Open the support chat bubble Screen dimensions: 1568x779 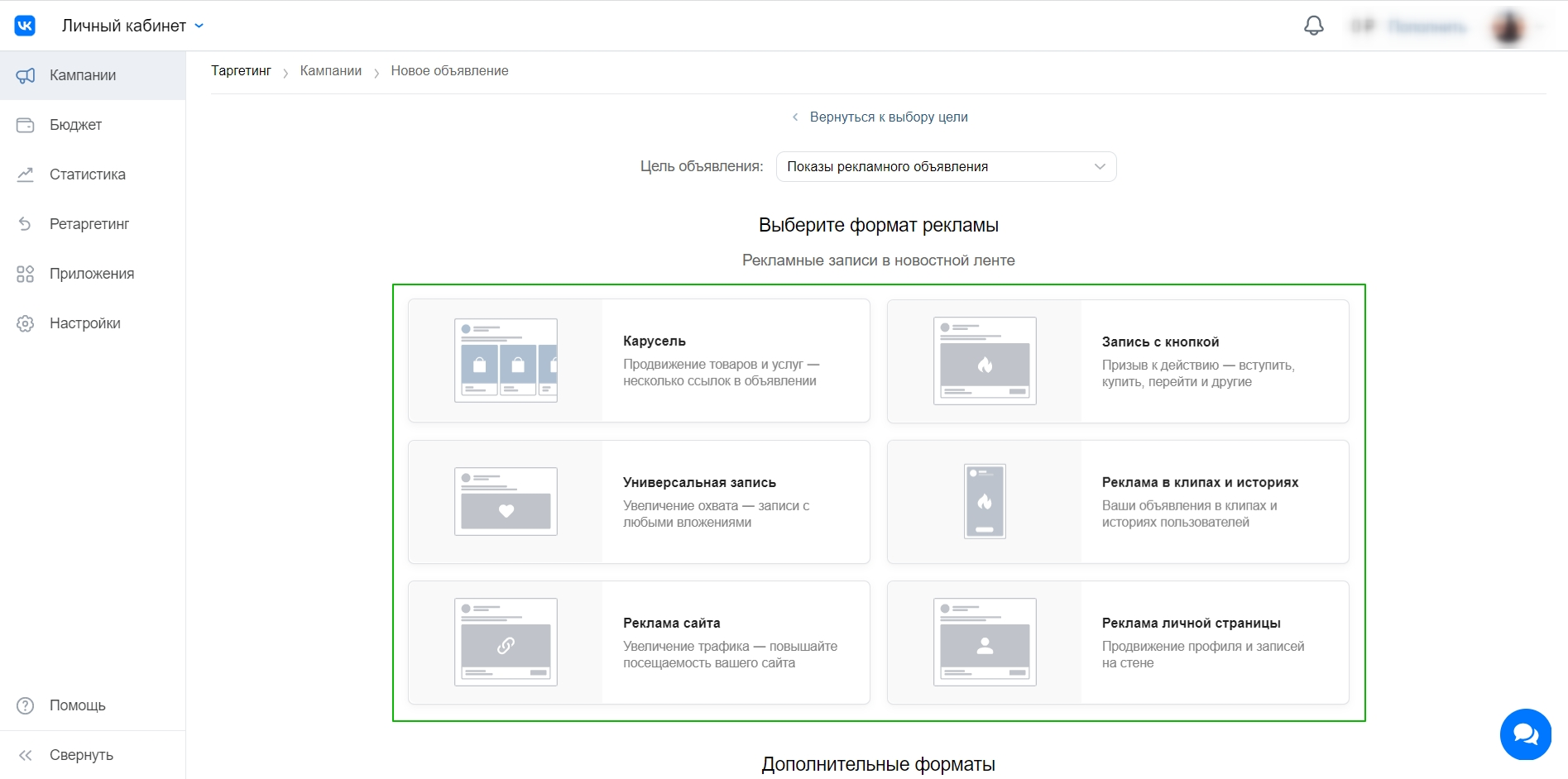point(1525,734)
